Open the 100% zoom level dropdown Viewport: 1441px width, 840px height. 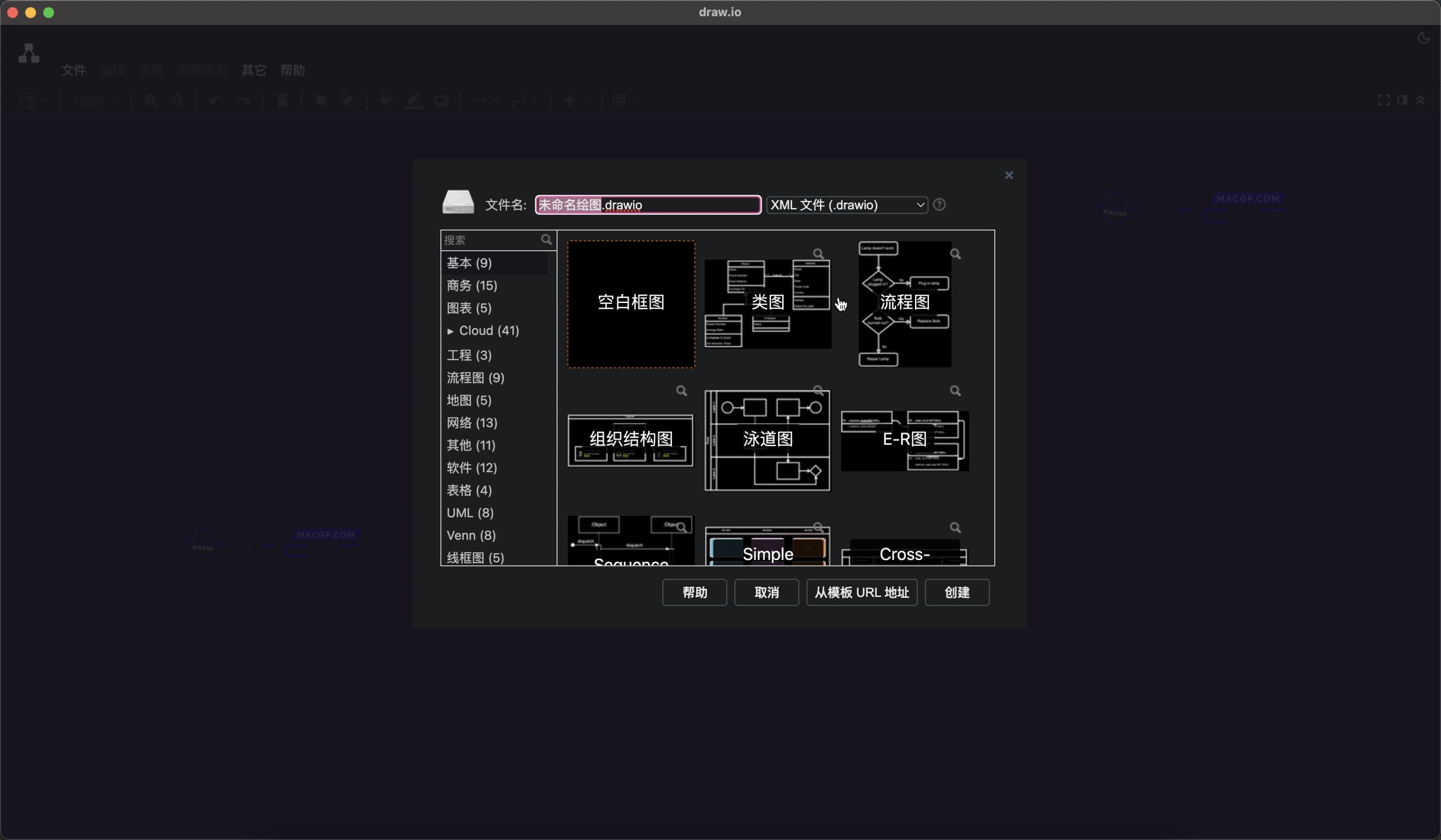click(x=94, y=101)
